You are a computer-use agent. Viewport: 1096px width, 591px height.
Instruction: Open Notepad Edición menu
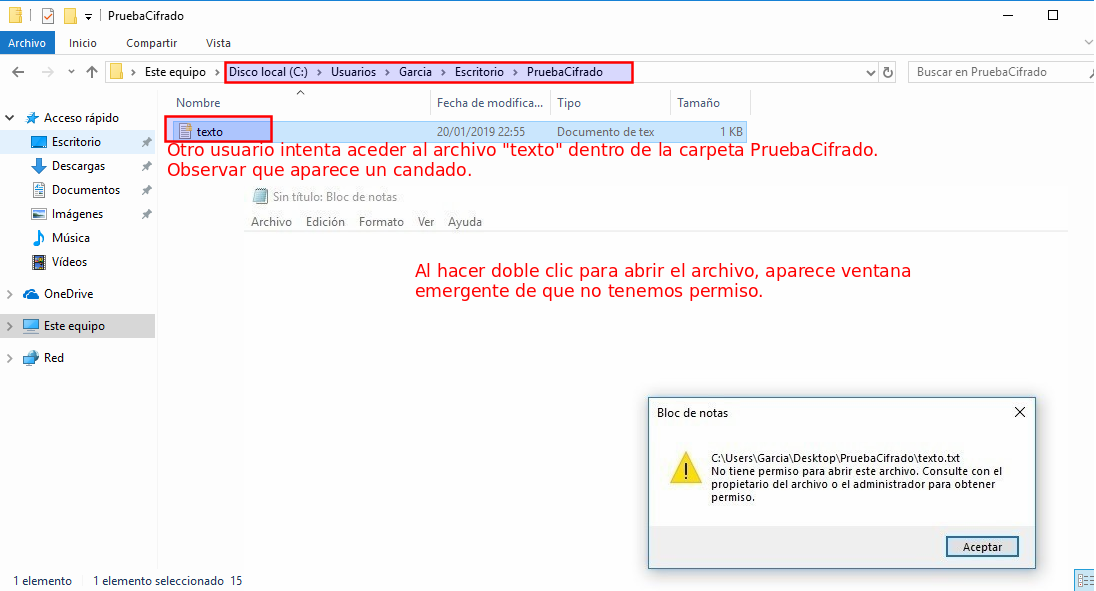pos(325,222)
